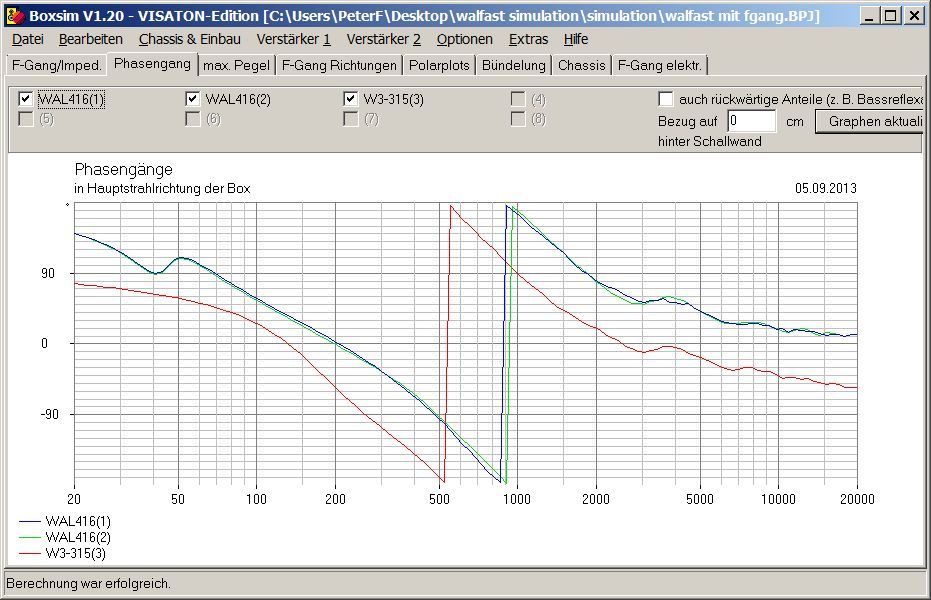Open the Verstärker 1 menu
This screenshot has width=931, height=600.
pos(293,39)
